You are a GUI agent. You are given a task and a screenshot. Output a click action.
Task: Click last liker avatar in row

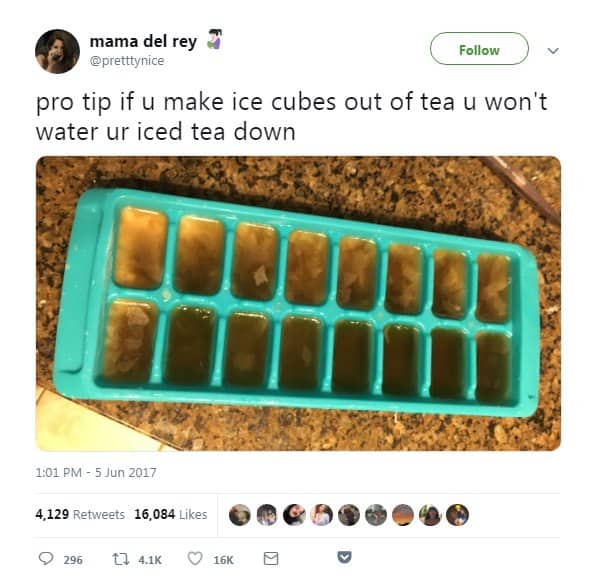tap(458, 515)
